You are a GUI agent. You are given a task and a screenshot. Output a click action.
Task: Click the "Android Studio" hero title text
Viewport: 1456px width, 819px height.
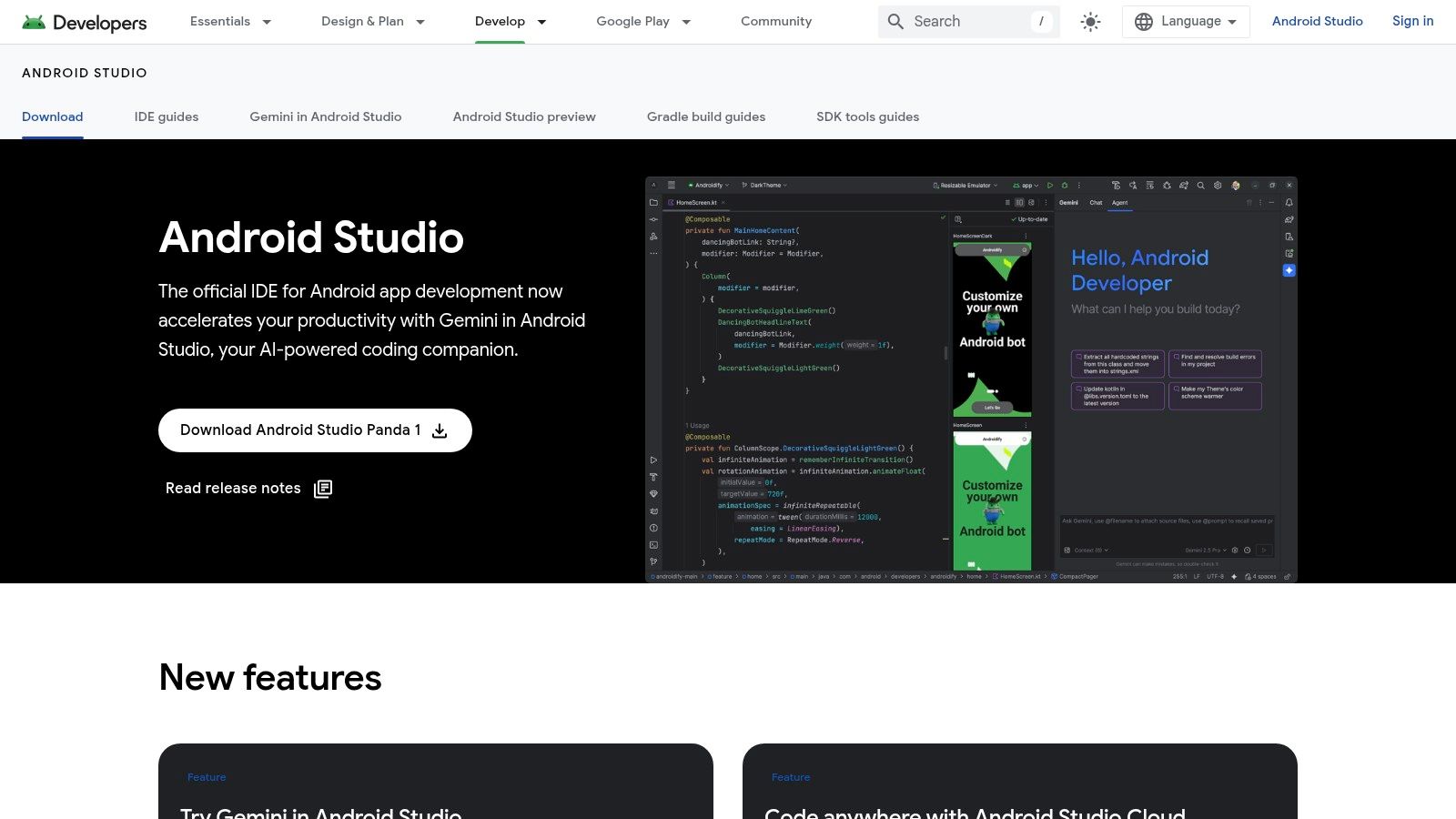[311, 238]
